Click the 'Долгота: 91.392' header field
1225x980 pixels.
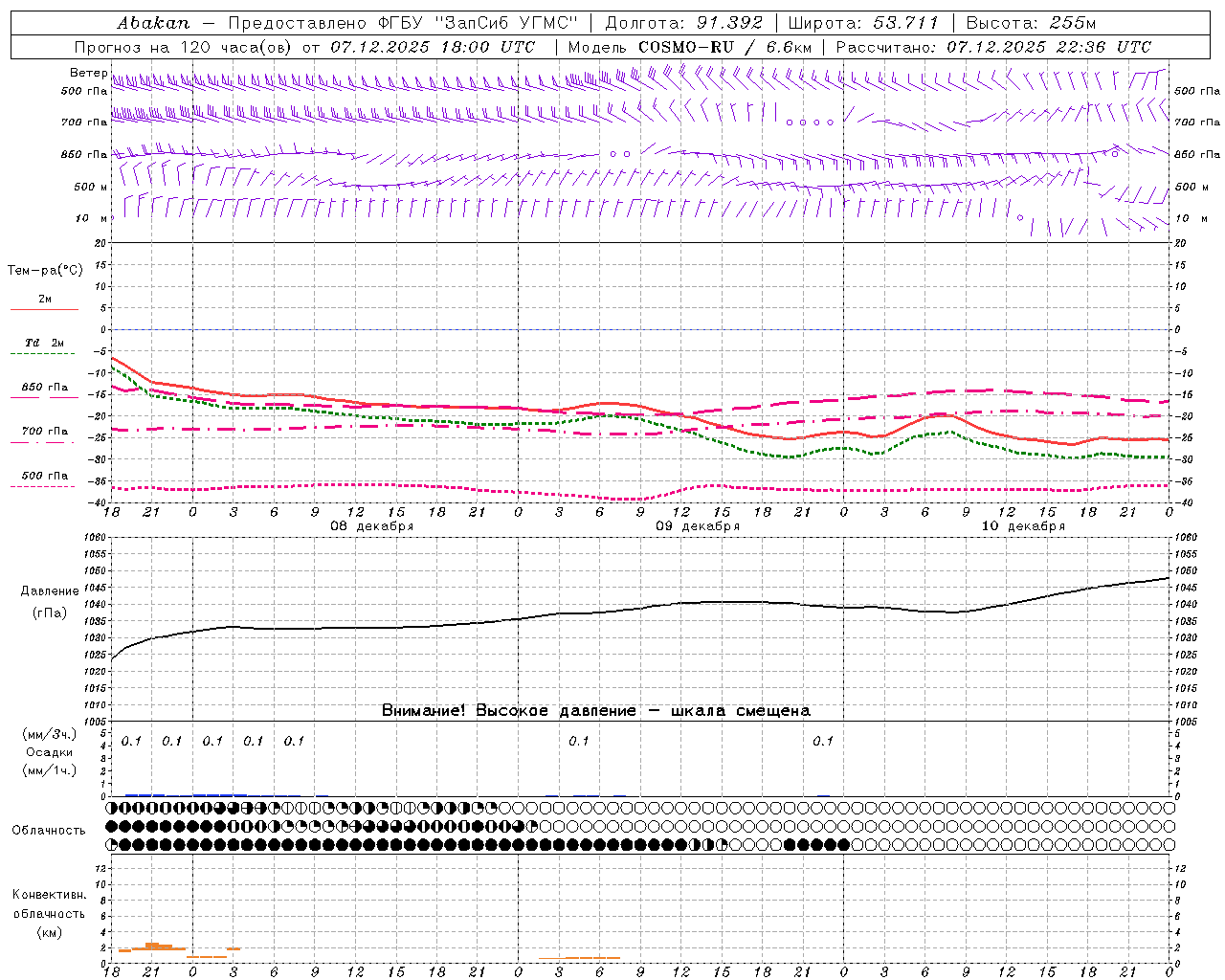point(684,22)
